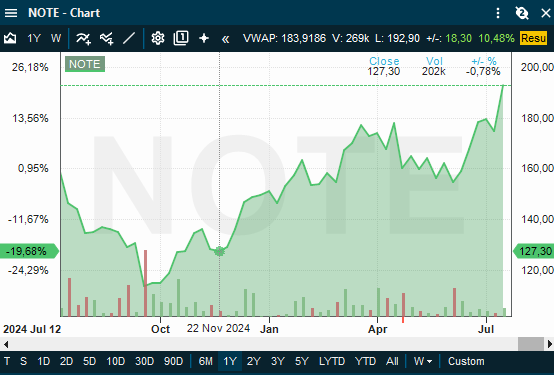Viewport: 554px width, 375px height.
Task: Add a comparison instrument
Action: (106, 38)
